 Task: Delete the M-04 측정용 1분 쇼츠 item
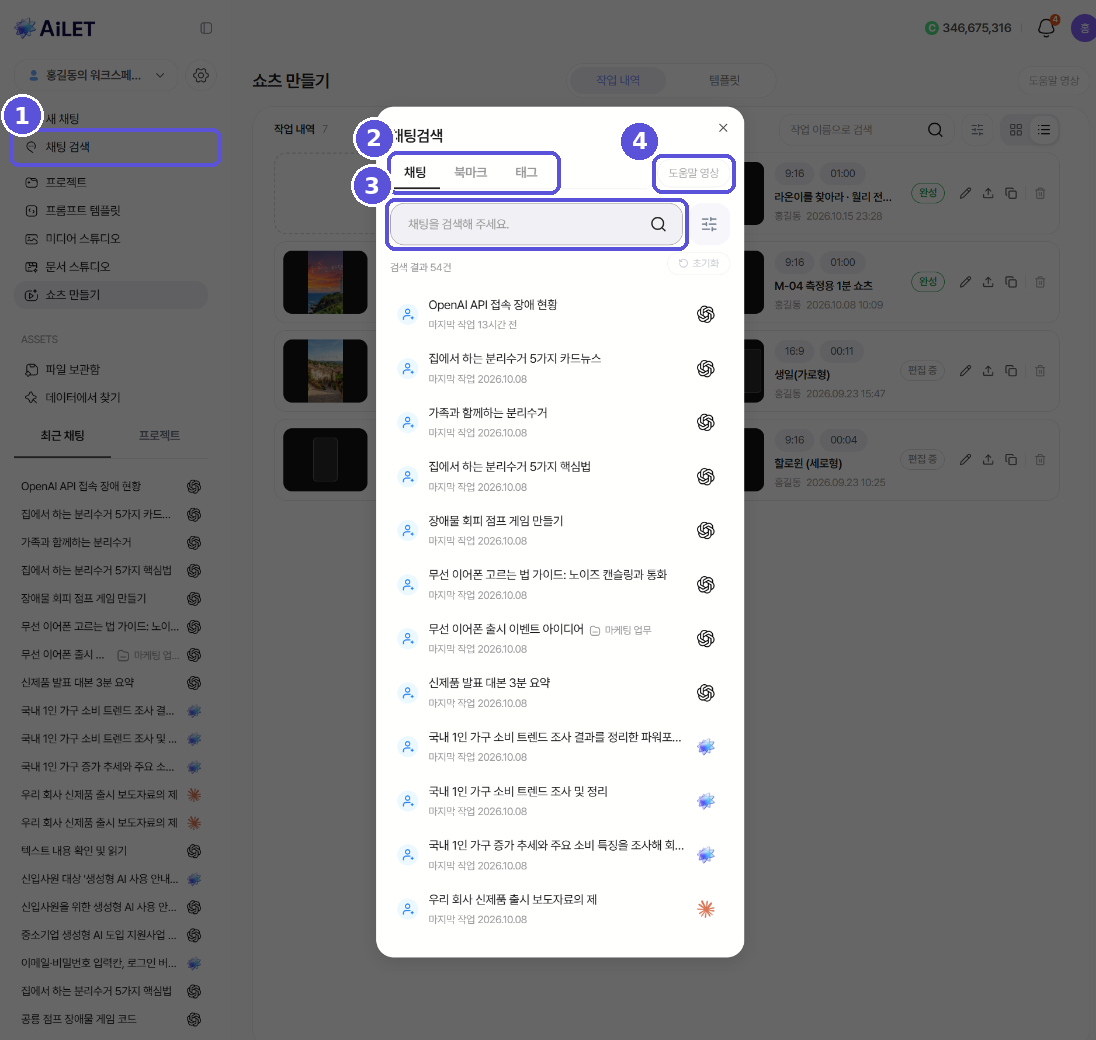tap(1040, 282)
